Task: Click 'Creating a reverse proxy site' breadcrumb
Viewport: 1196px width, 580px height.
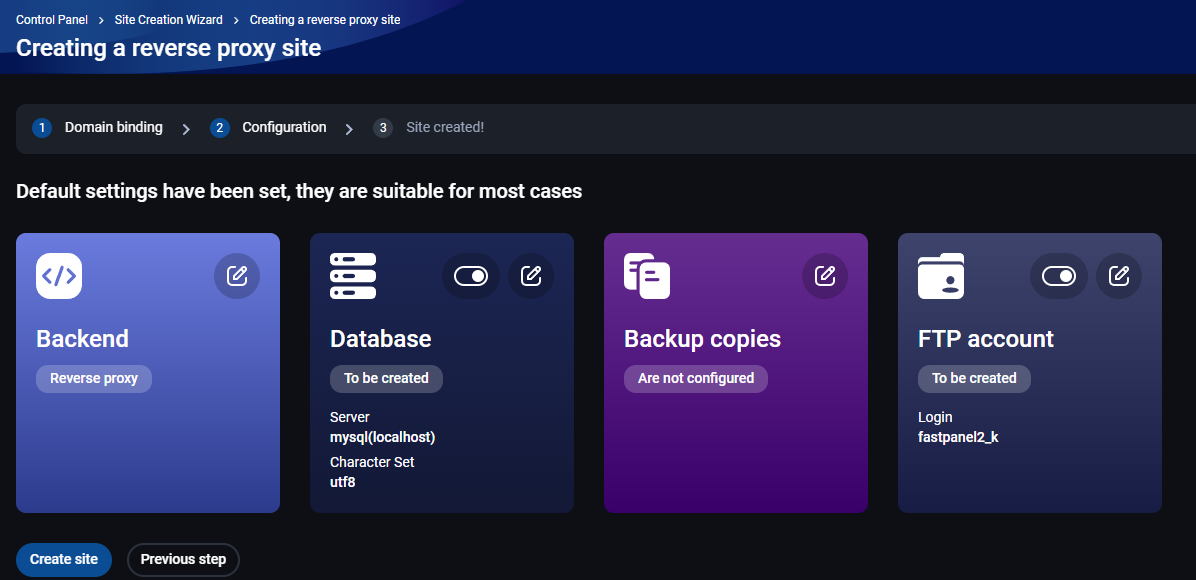Action: [325, 20]
